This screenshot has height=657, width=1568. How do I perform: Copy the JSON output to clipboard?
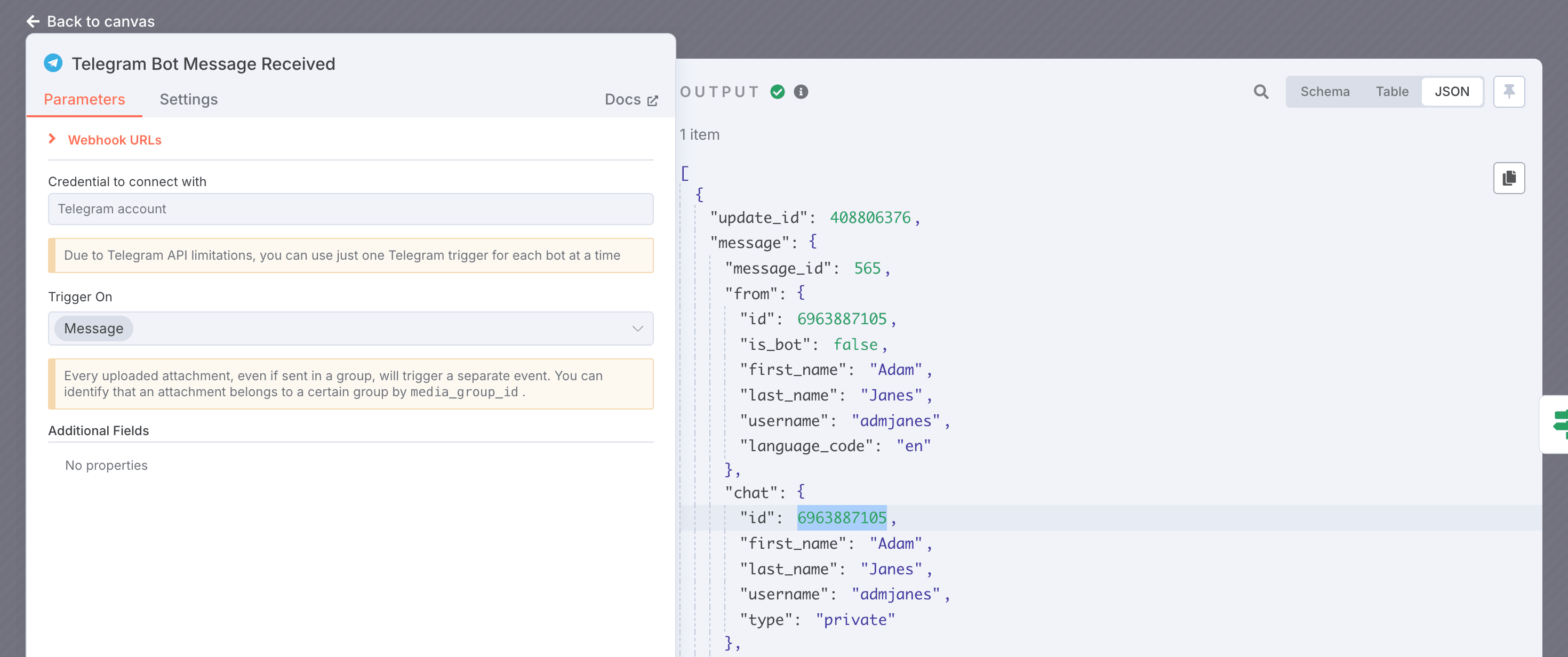click(x=1509, y=178)
